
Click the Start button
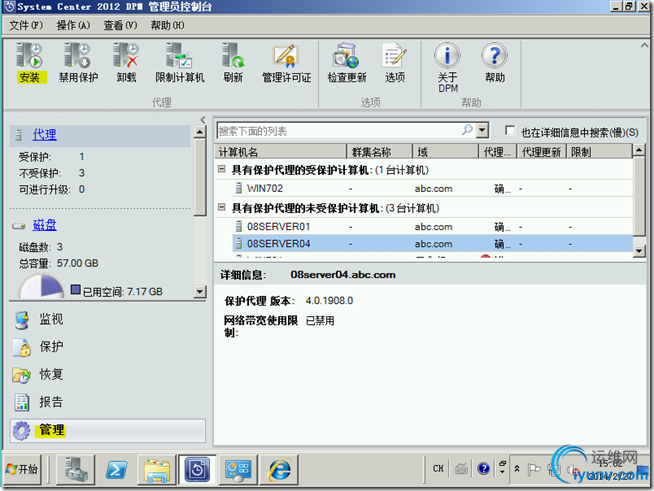pyautogui.click(x=23, y=470)
